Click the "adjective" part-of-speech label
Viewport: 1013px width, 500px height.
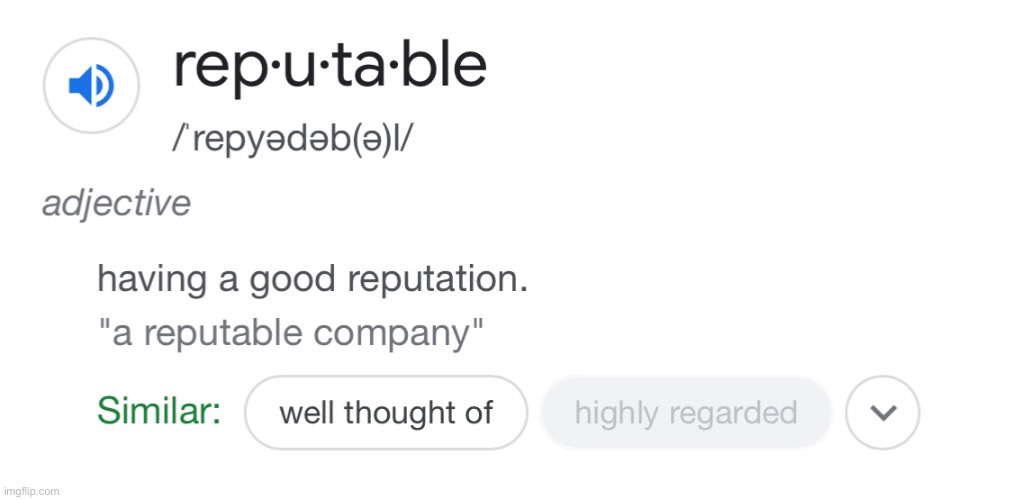pos(116,204)
